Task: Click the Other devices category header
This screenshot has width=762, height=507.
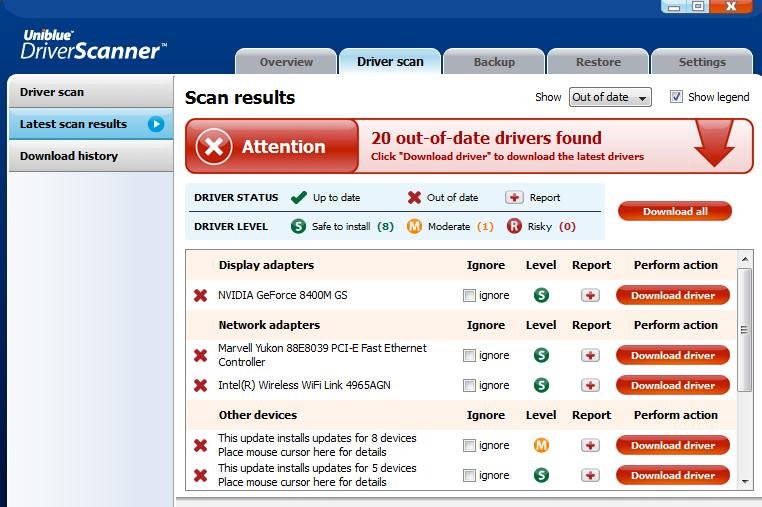Action: coord(258,415)
